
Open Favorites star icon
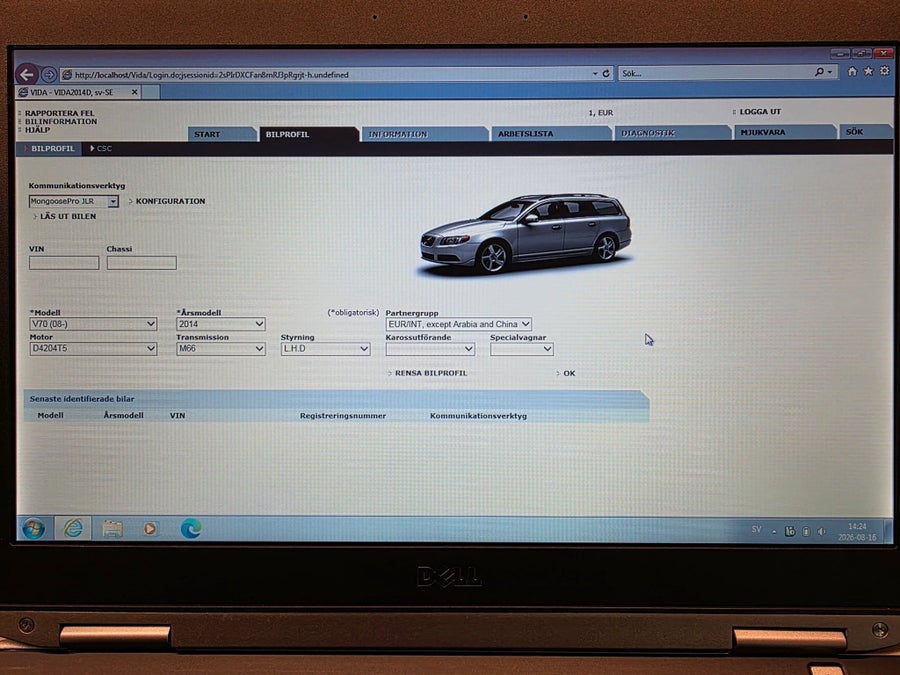click(x=868, y=71)
